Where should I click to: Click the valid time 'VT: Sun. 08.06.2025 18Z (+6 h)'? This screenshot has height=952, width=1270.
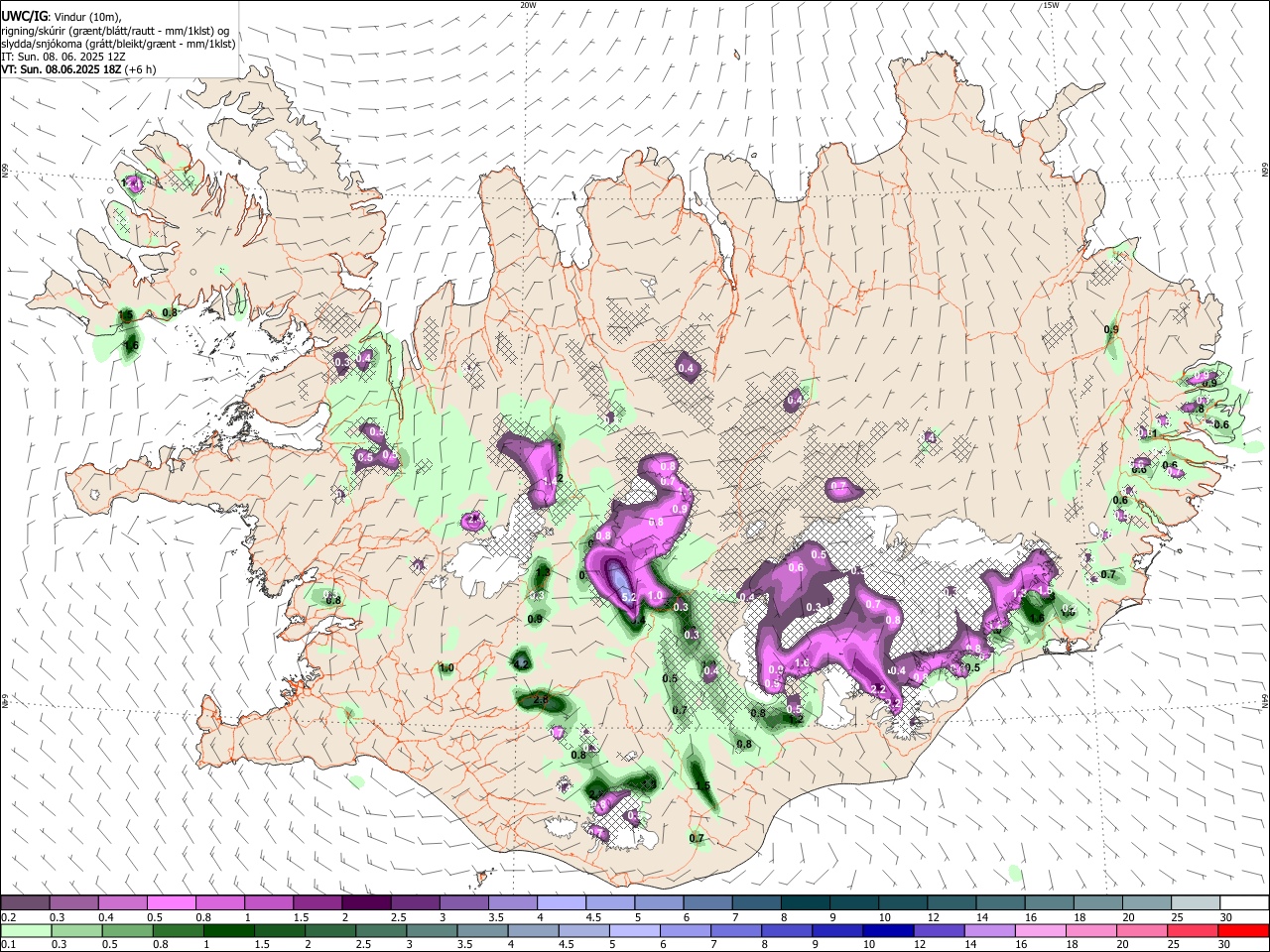pyautogui.click(x=78, y=69)
